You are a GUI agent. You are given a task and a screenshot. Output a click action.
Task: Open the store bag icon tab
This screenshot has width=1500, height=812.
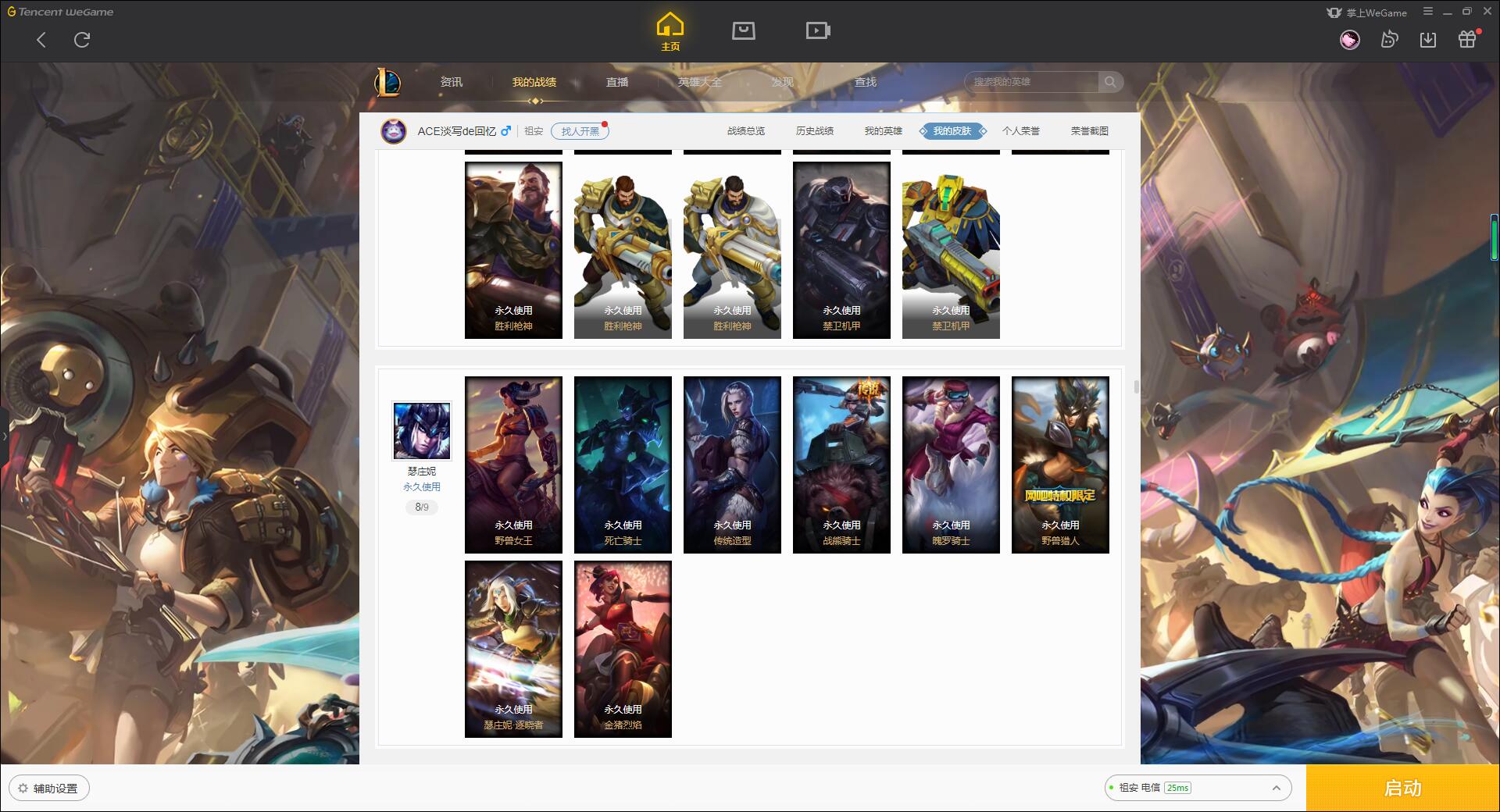tap(743, 30)
